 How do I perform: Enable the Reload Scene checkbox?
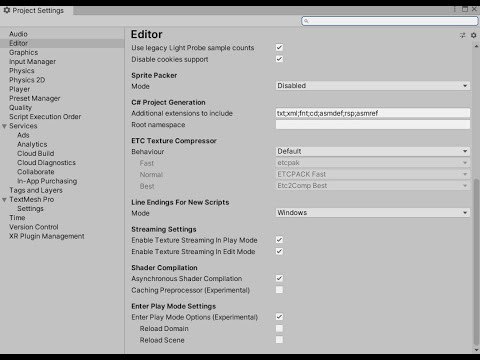coord(279,340)
